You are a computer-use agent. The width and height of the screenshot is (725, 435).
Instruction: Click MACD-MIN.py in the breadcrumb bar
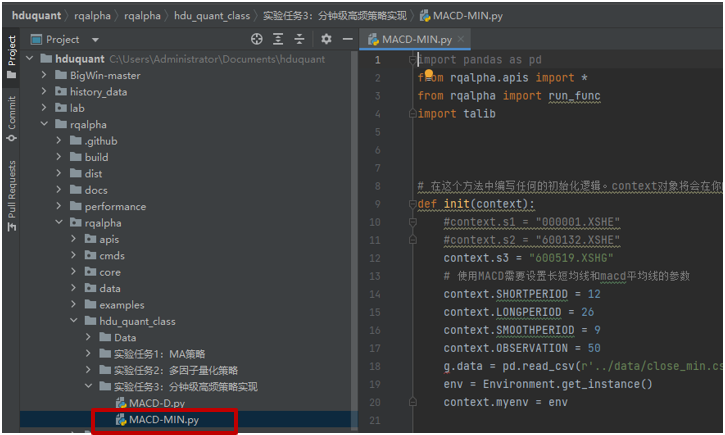[461, 16]
